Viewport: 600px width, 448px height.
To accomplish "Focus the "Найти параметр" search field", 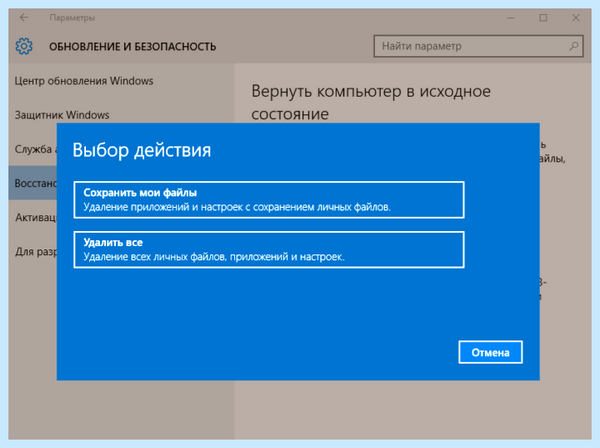I will (478, 46).
